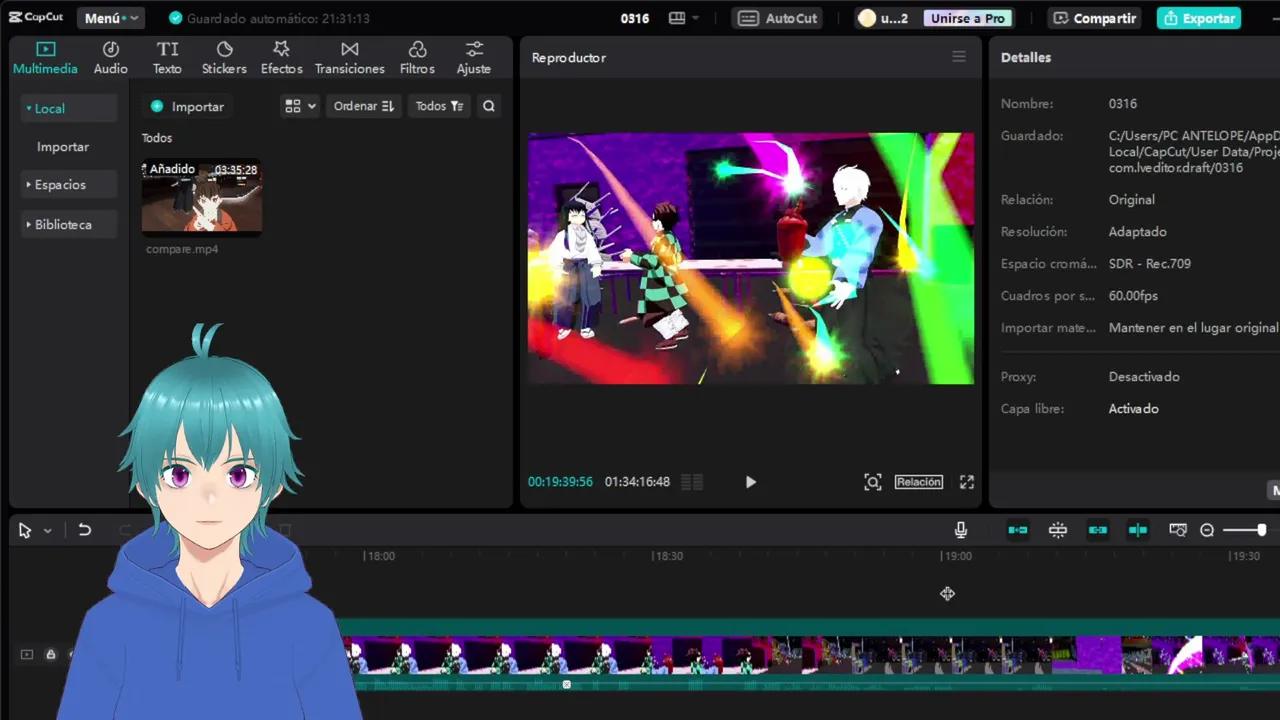Toggle the lock on the video track
The image size is (1280, 720).
coord(50,654)
